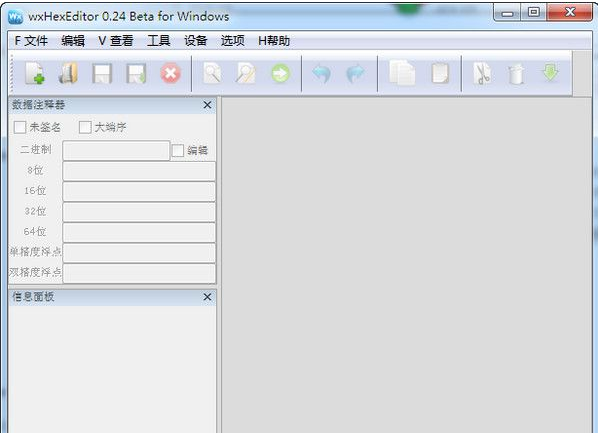Screen dimensions: 598x433
Task: Click the 64位 value field
Action: pyautogui.click(x=139, y=233)
